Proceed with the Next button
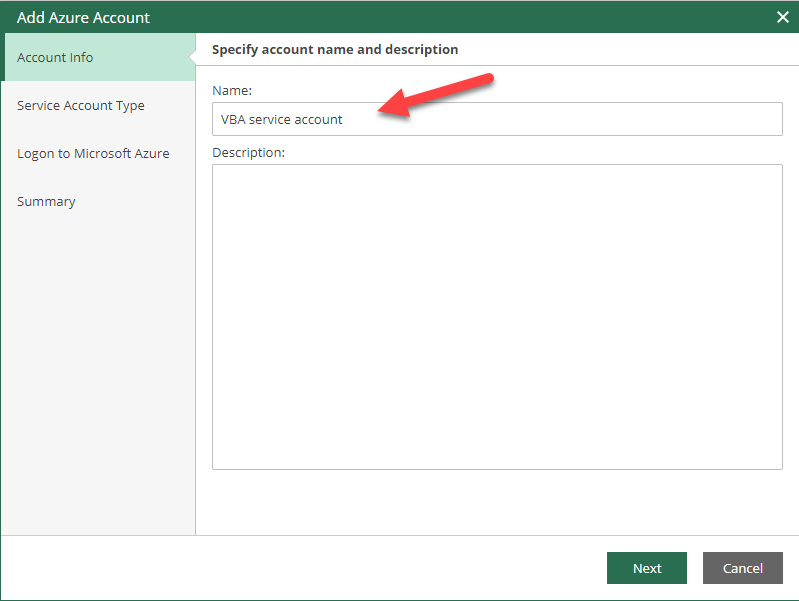Image resolution: width=799 pixels, height=601 pixels. [647, 568]
